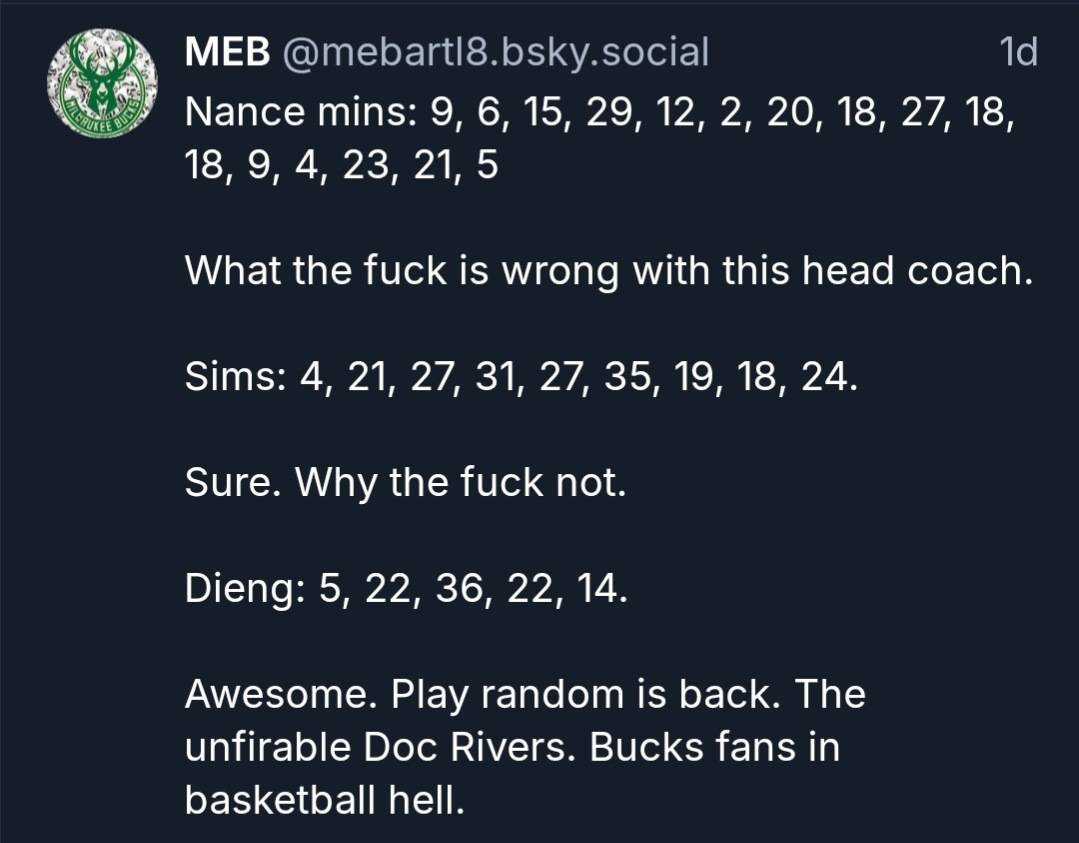Click the word "unfirable" in the post
This screenshot has width=1079, height=843.
coord(267,748)
